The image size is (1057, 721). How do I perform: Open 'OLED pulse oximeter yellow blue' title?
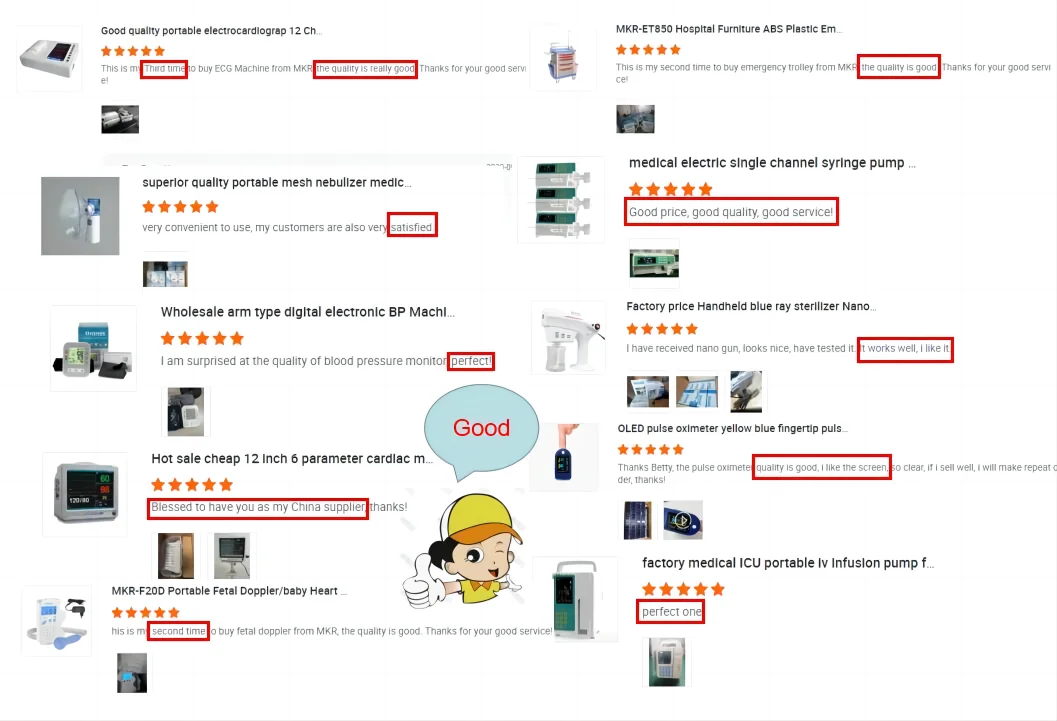733,429
